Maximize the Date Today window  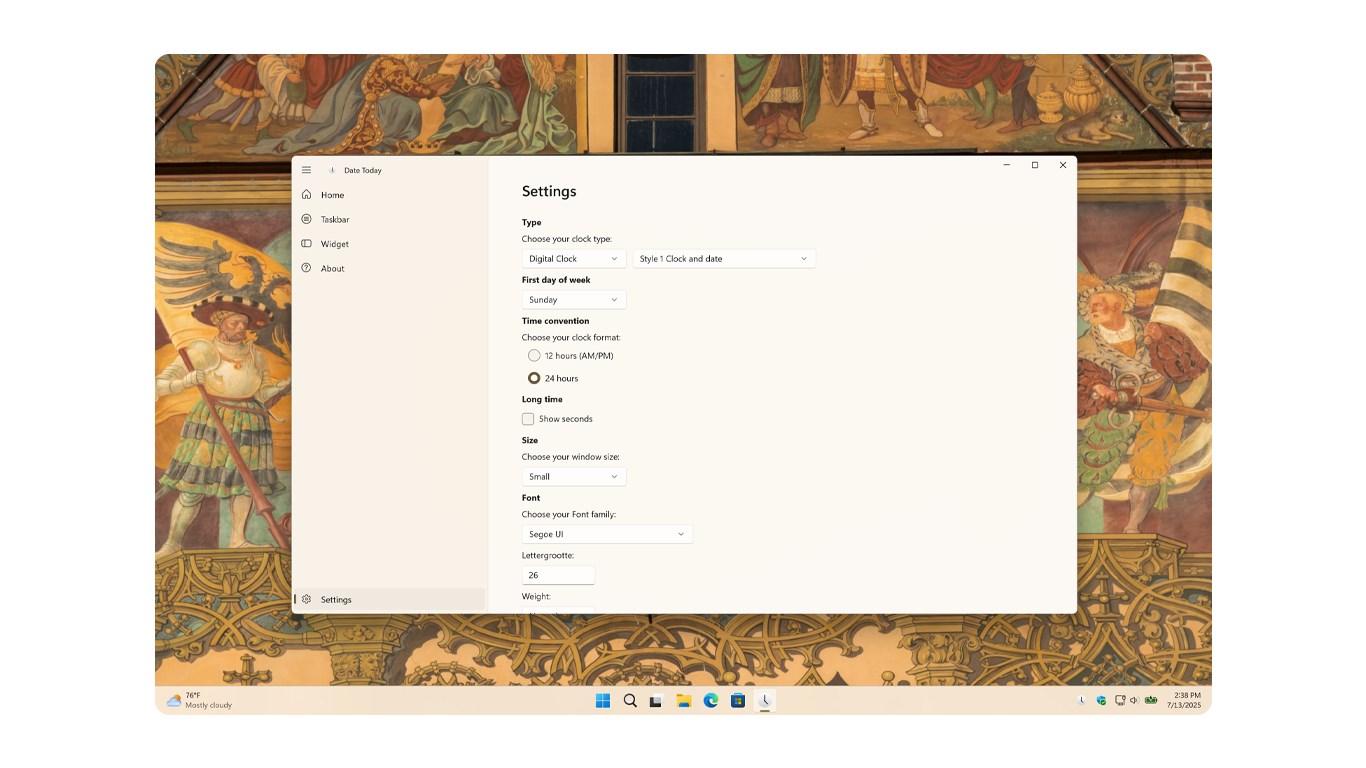pyautogui.click(x=1034, y=165)
